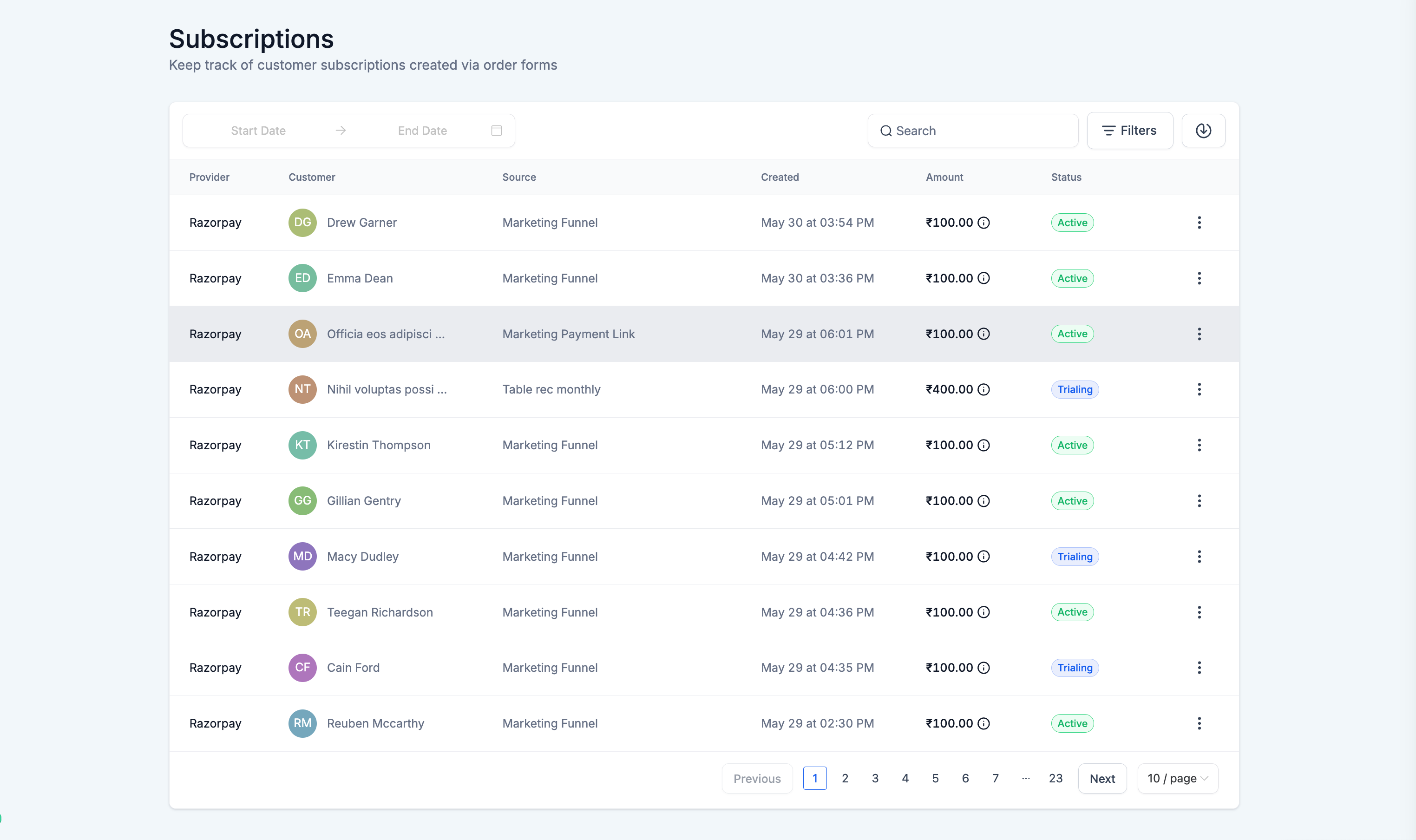Click info icon beside Emma Dean's amount
Screen dimensions: 1416x840
click(x=983, y=278)
